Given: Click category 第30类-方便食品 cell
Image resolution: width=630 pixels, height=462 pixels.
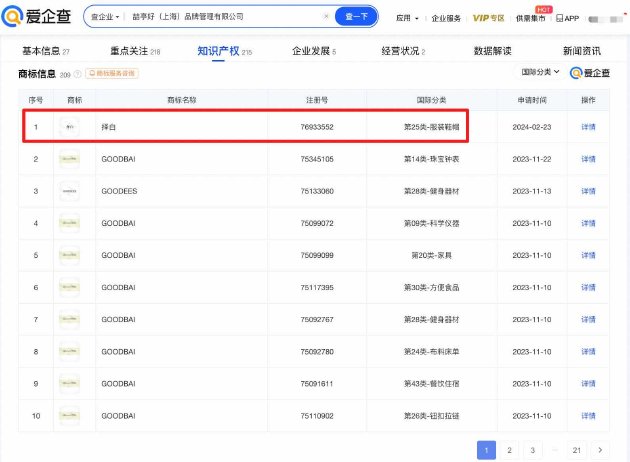Looking at the screenshot, I should coord(432,288).
